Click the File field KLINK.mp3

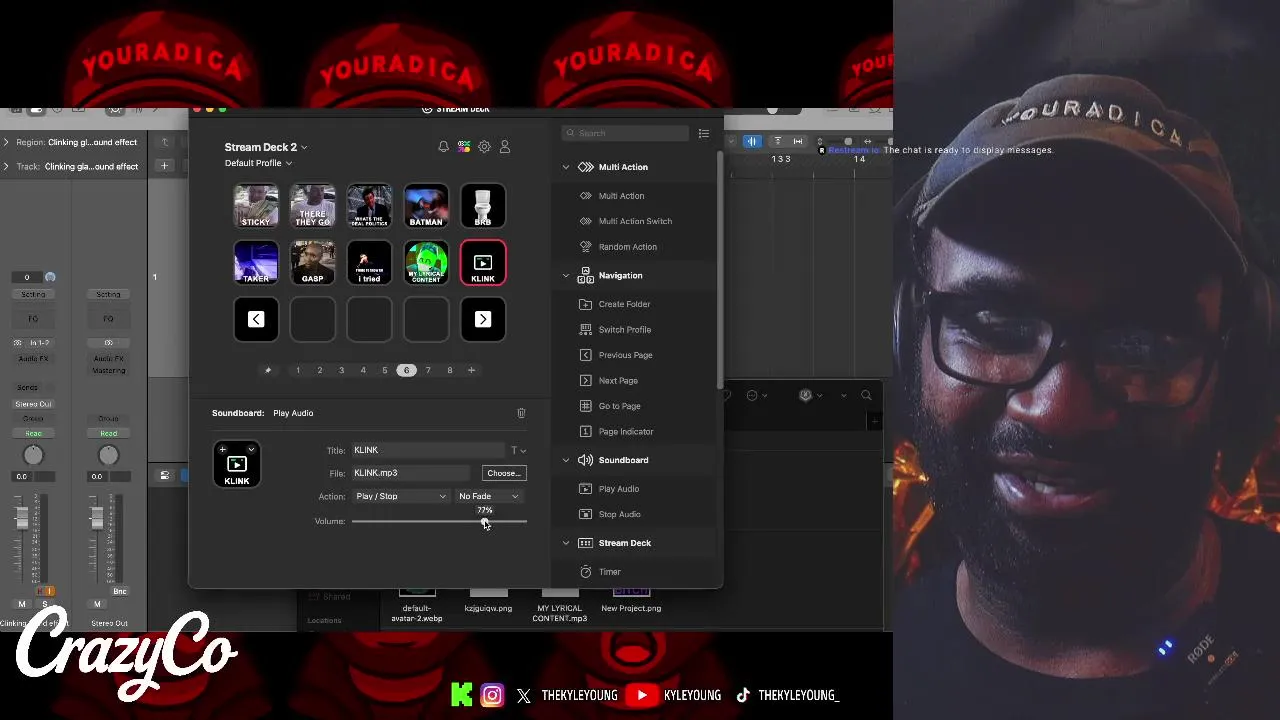(412, 473)
